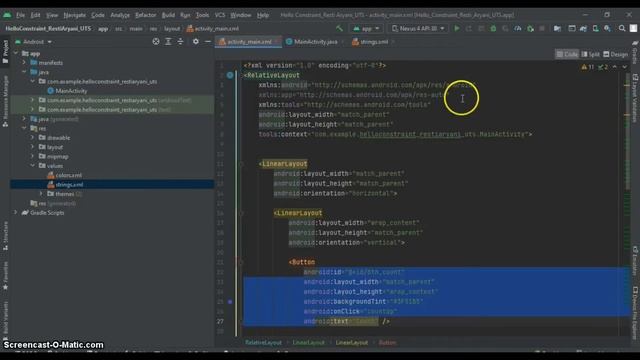This screenshot has height=360, width=640.
Task: Open the Refactor menu
Action: click(146, 15)
